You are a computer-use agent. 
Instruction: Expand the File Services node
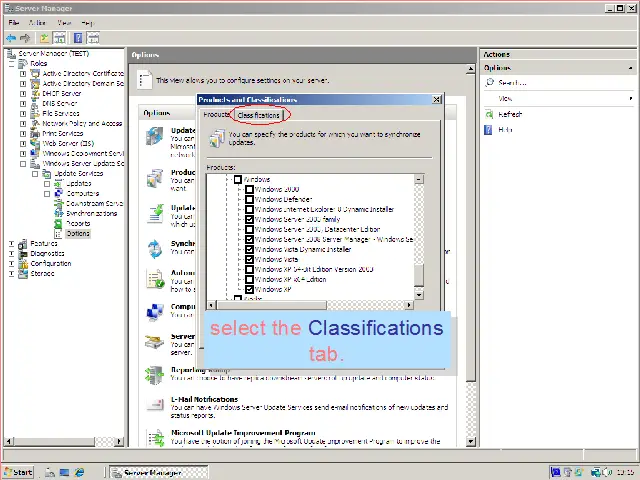[x=23, y=113]
